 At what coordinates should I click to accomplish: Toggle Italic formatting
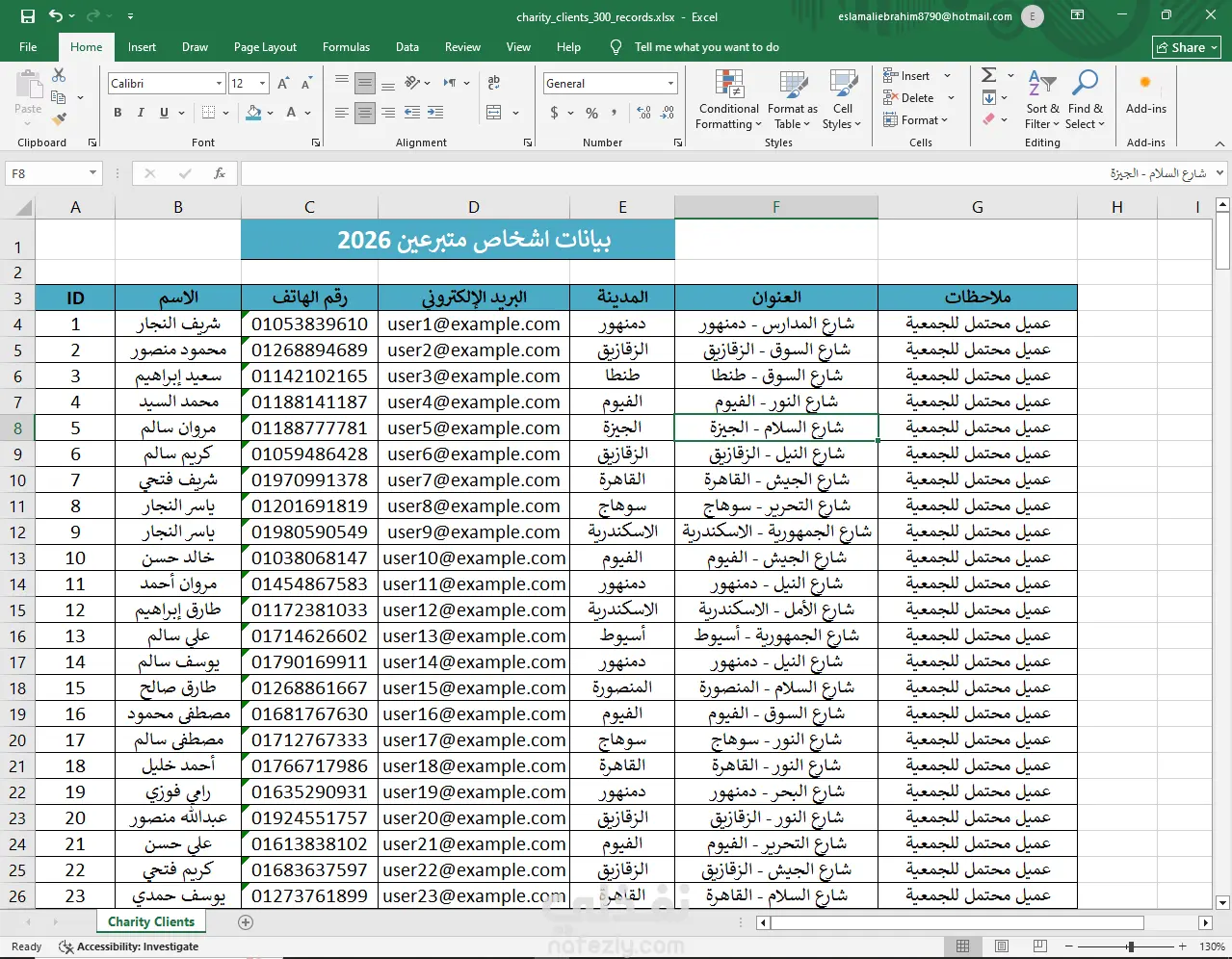(x=141, y=113)
